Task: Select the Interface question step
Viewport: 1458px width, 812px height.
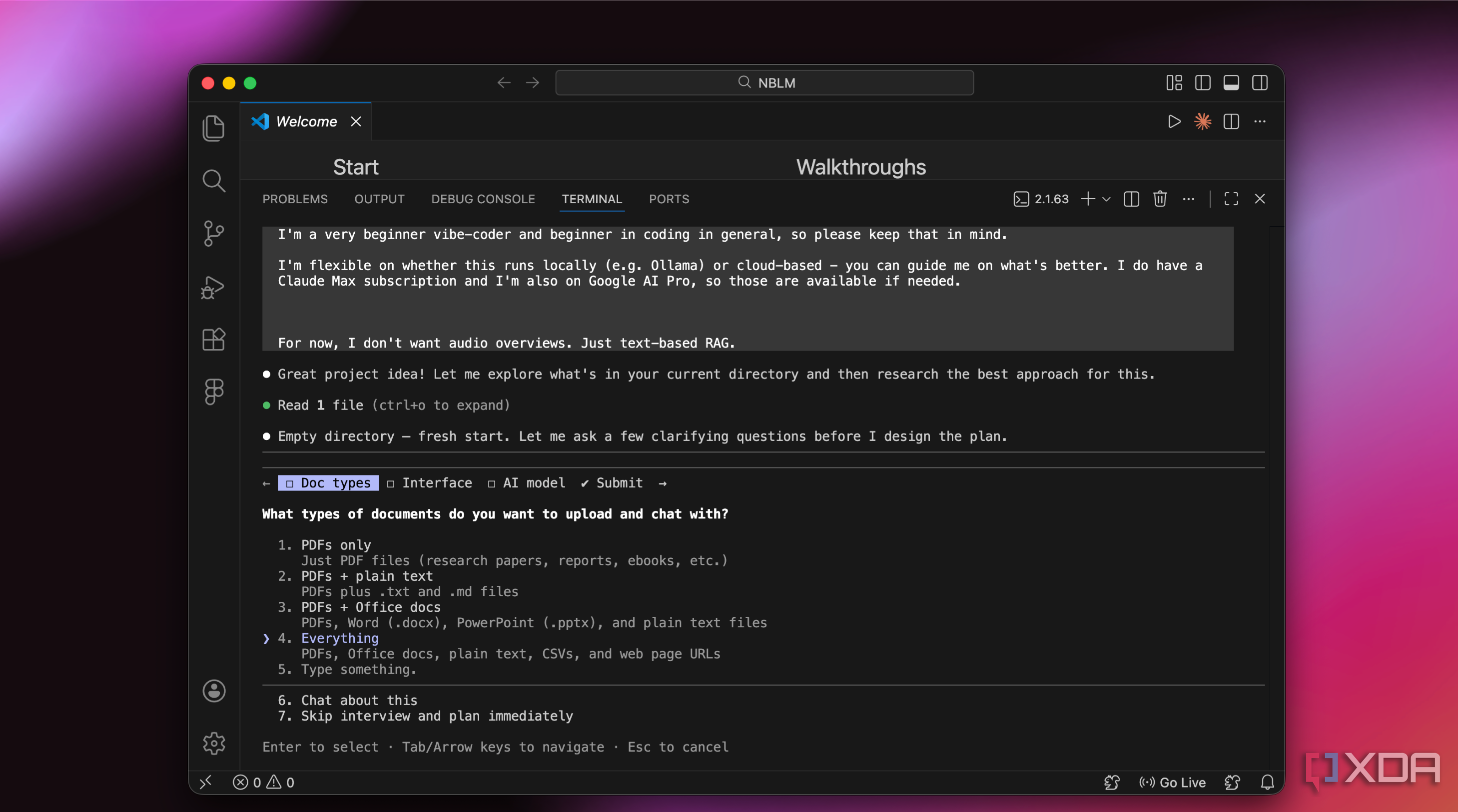Action: coord(430,483)
